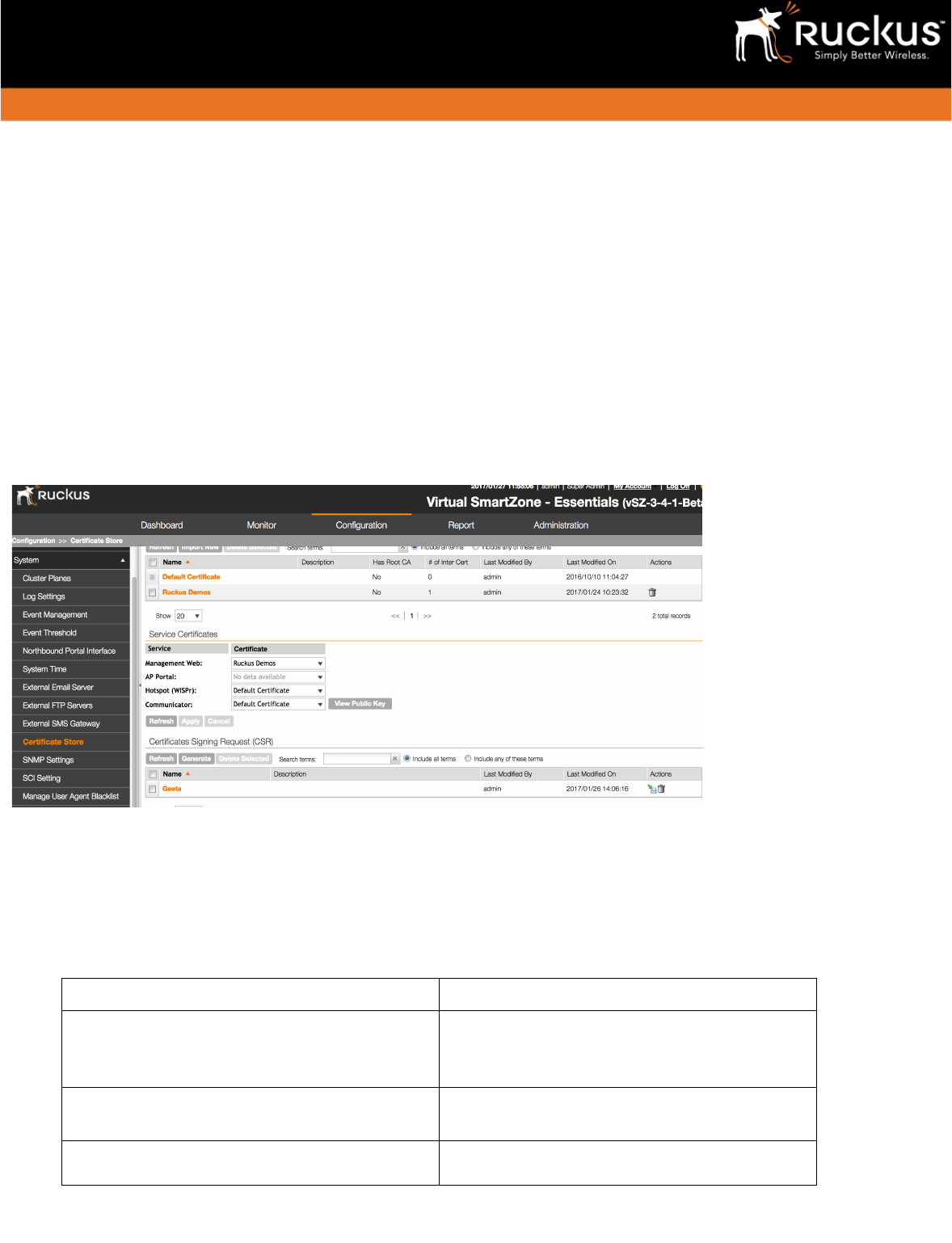
Task: Click the View Public Key button
Action: coord(360,704)
